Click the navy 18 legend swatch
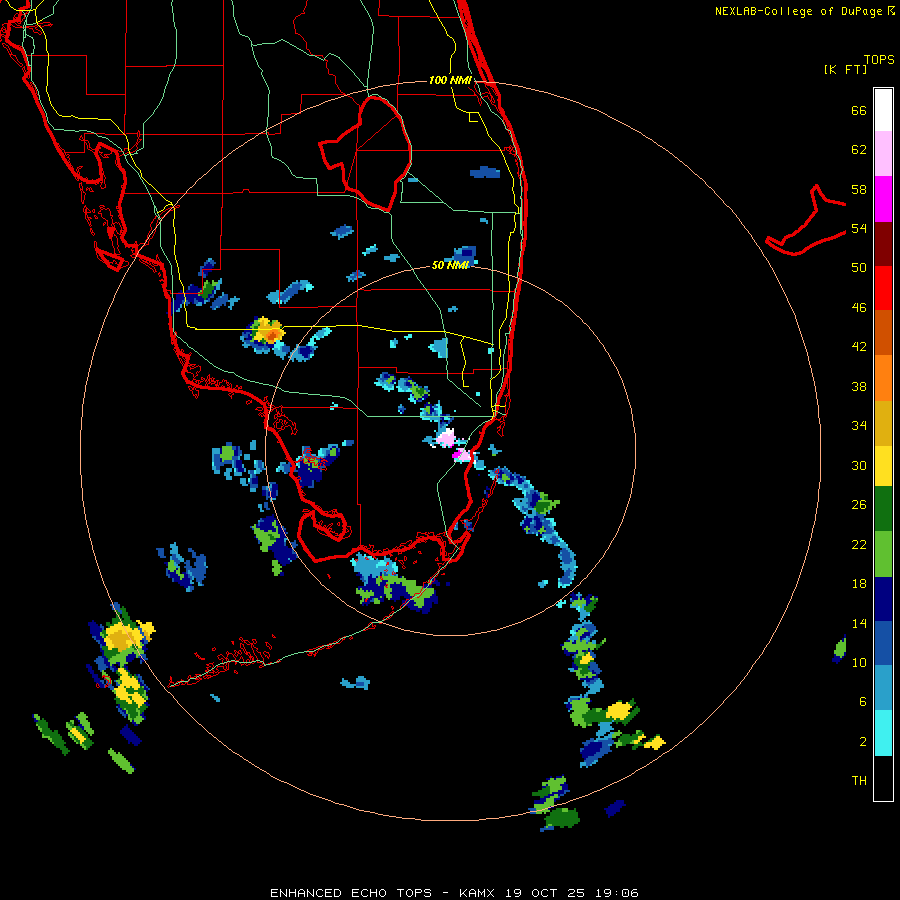The height and width of the screenshot is (900, 900). point(883,599)
